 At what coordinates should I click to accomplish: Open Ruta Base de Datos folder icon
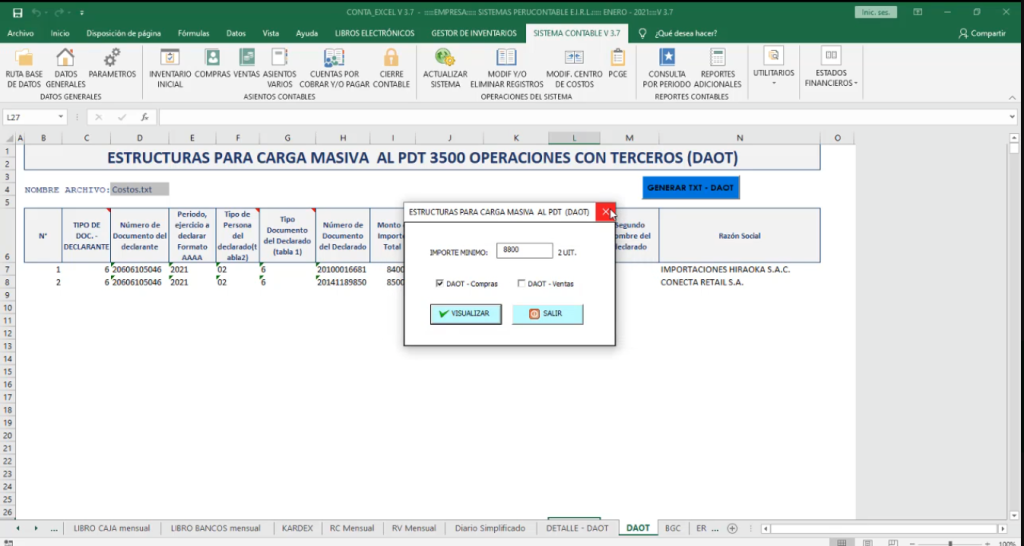[24, 57]
